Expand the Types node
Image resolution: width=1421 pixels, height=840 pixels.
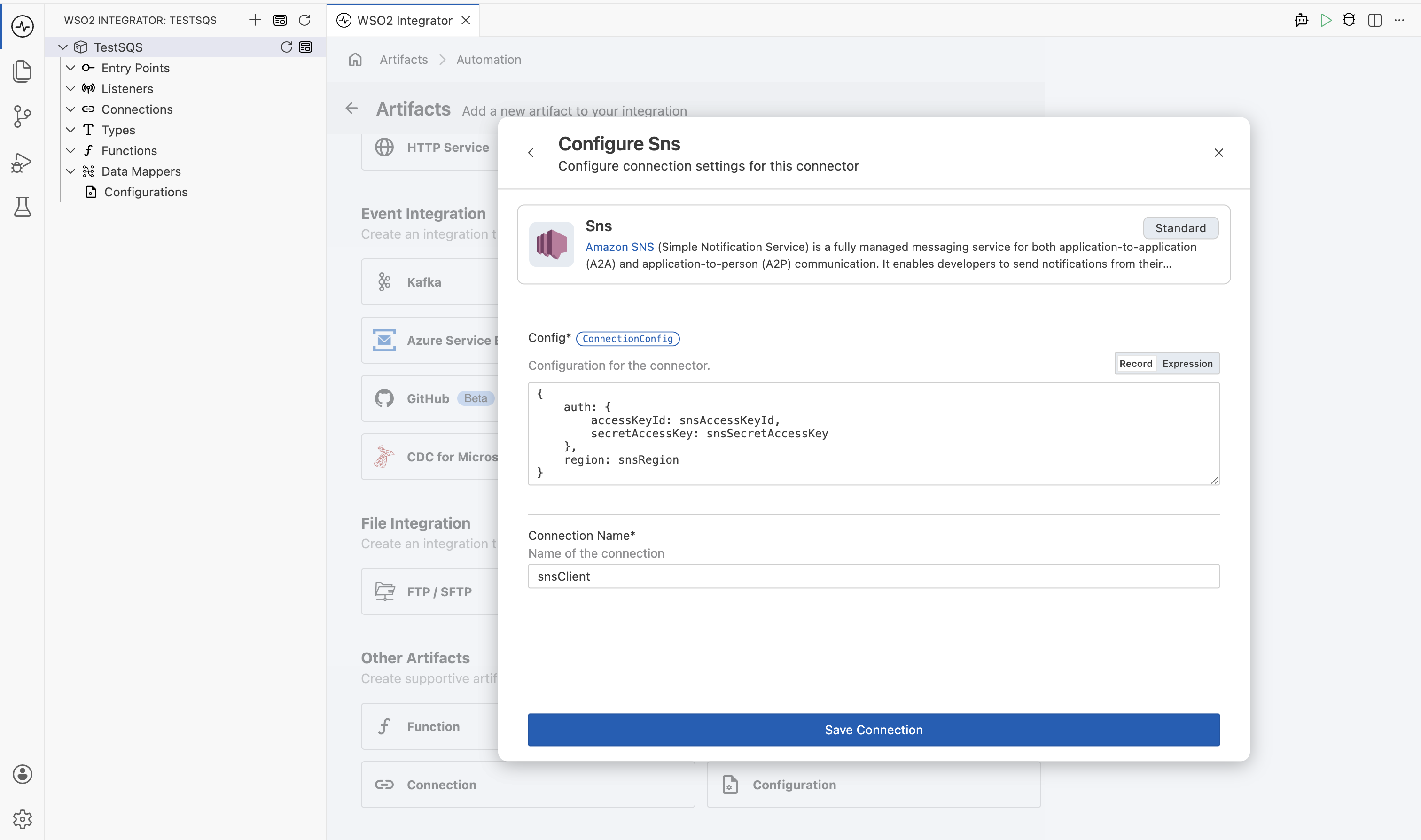click(71, 130)
